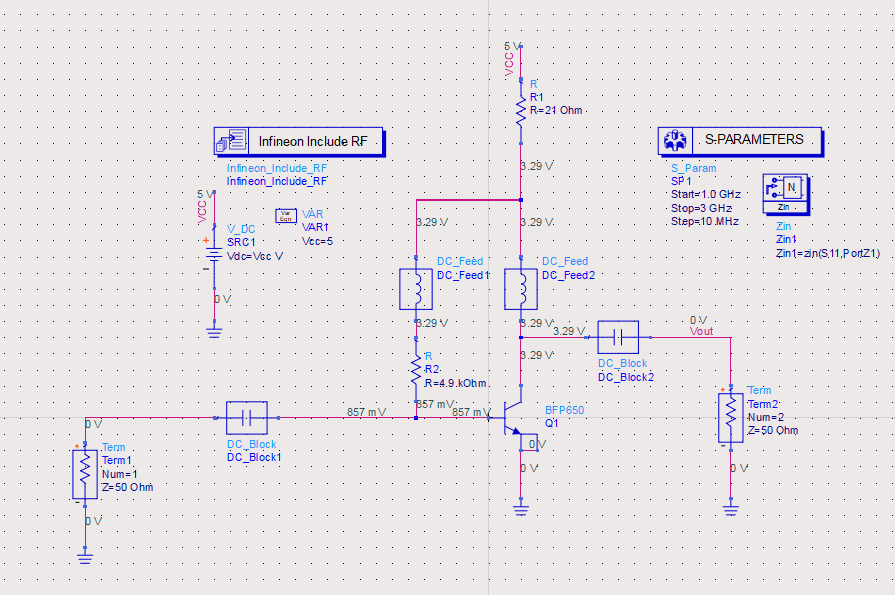This screenshot has width=895, height=595.
Task: Select the R=4.9 kOhm parameter text
Action: click(455, 383)
